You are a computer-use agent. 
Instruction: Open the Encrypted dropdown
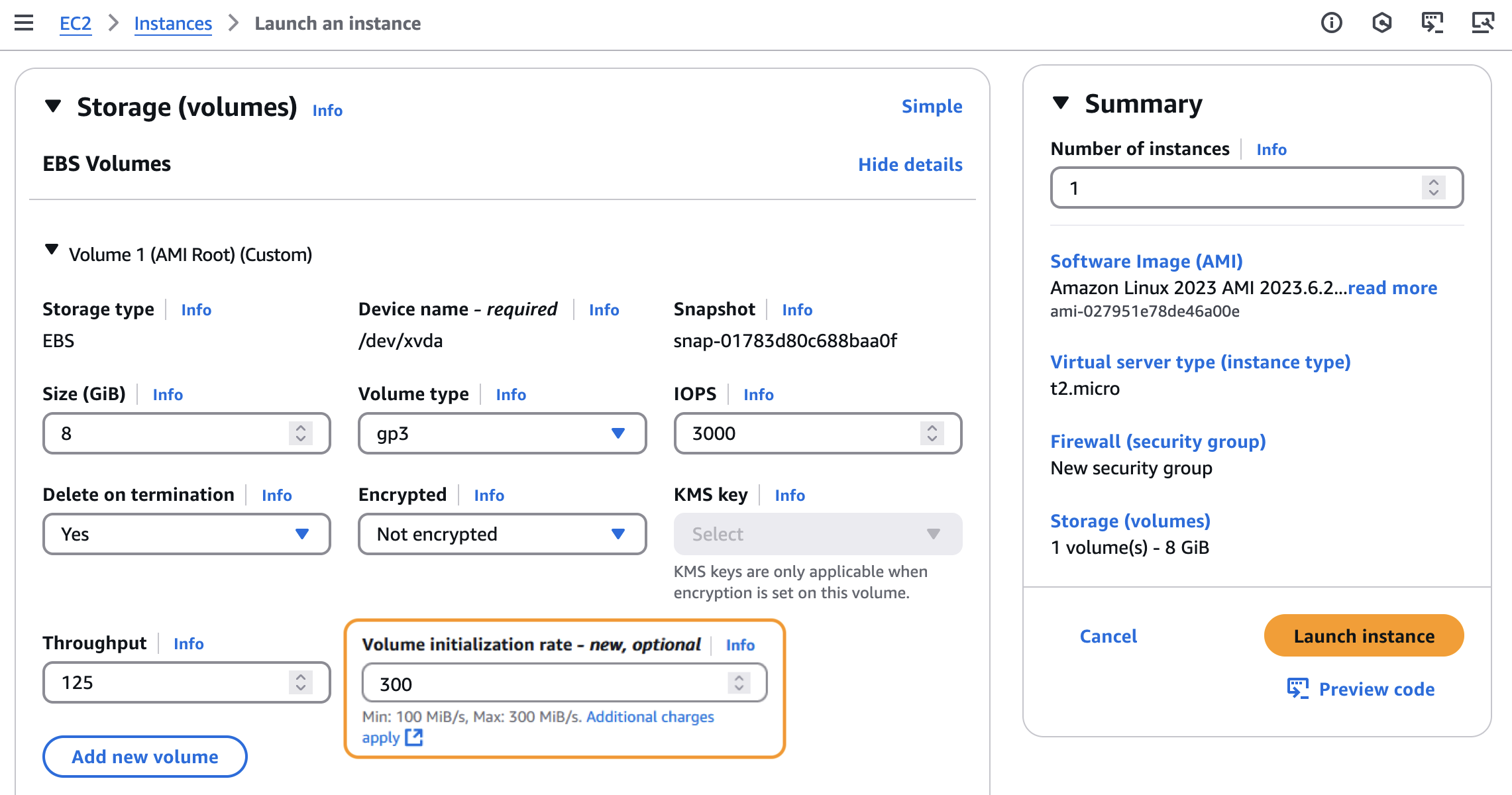tap(502, 534)
